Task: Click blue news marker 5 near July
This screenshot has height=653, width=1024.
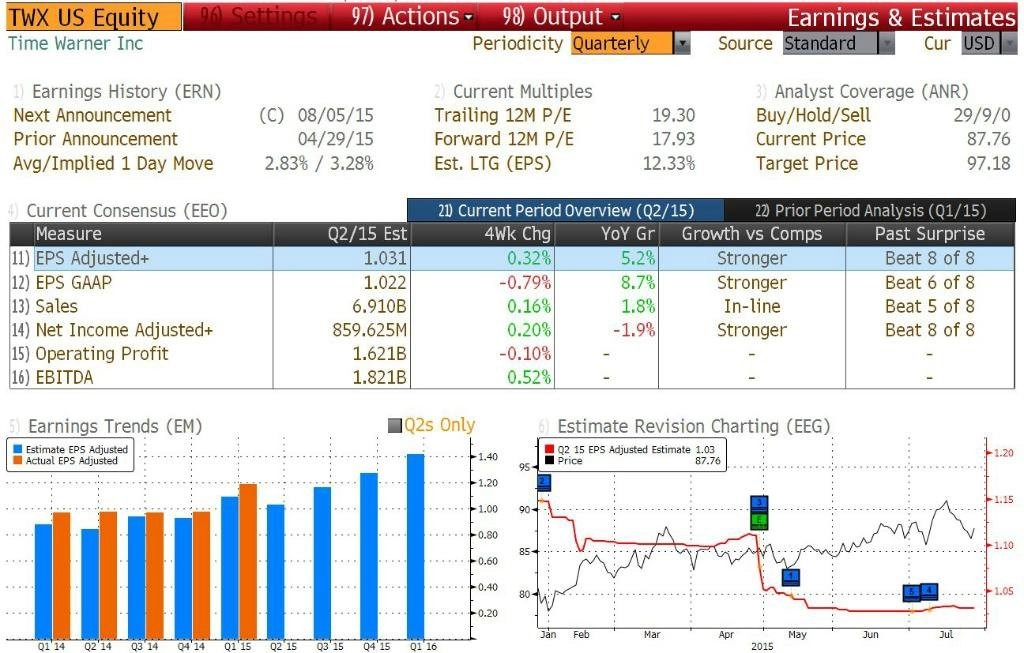Action: [x=912, y=592]
